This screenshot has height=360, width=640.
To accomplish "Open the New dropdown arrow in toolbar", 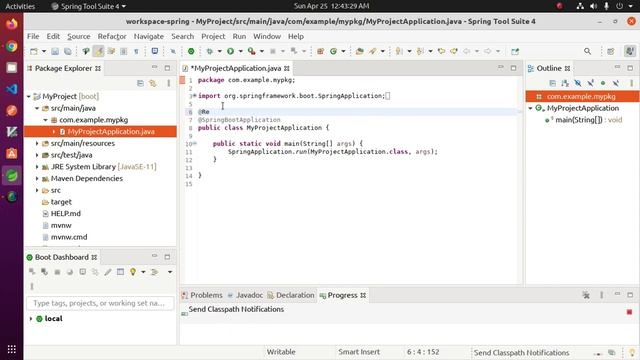I will pyautogui.click(x=44, y=51).
